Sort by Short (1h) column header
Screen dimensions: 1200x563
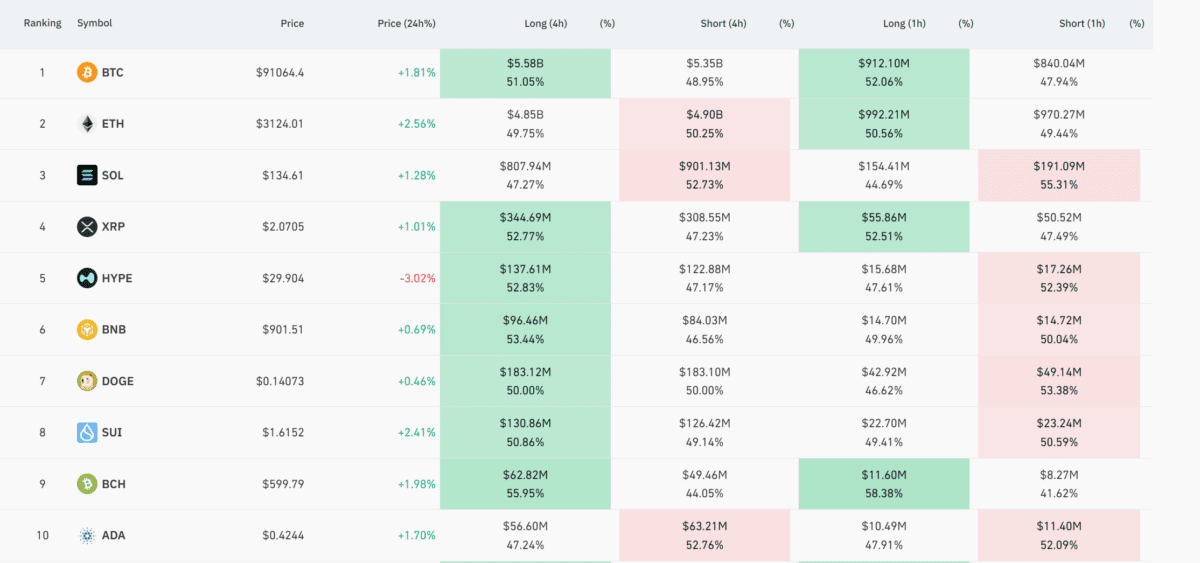click(x=1084, y=23)
